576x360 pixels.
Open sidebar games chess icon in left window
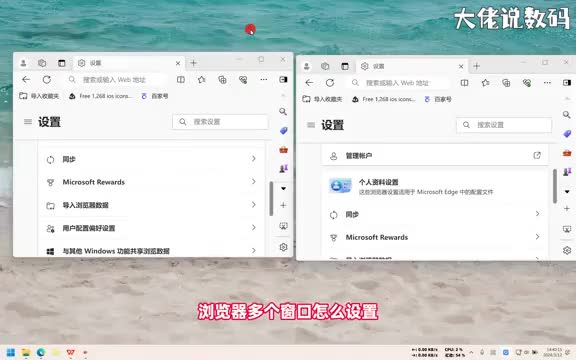click(283, 169)
